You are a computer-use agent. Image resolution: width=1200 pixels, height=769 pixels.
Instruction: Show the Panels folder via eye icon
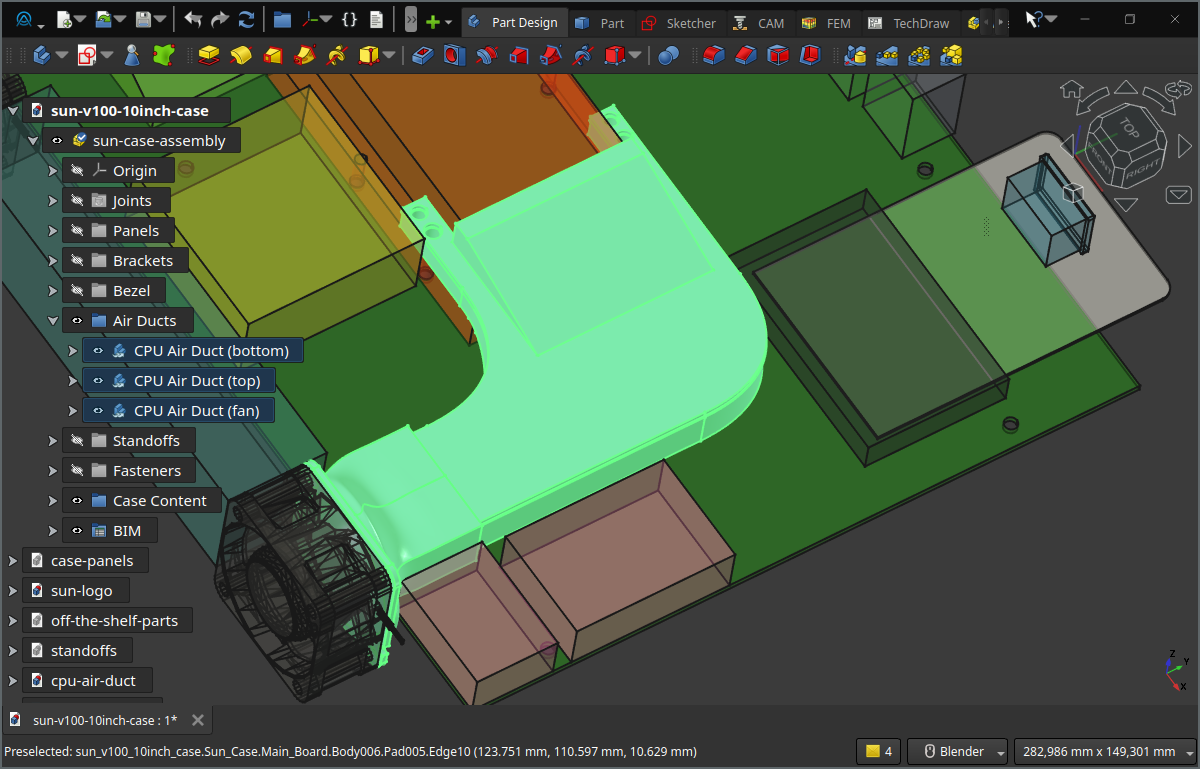[77, 231]
